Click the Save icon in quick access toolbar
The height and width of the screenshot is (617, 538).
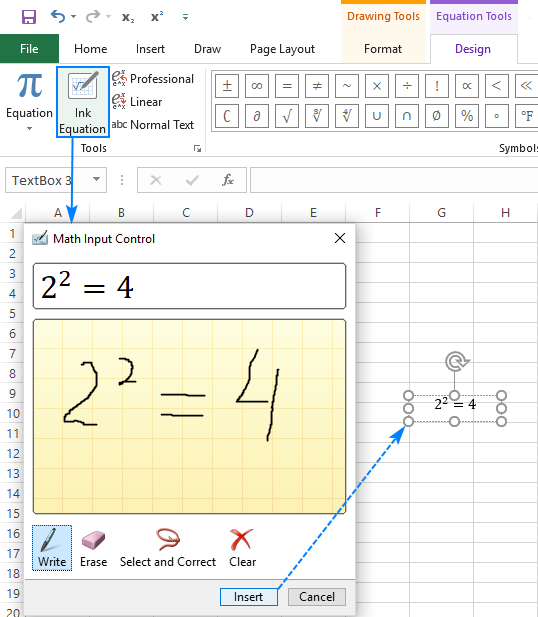pyautogui.click(x=29, y=17)
